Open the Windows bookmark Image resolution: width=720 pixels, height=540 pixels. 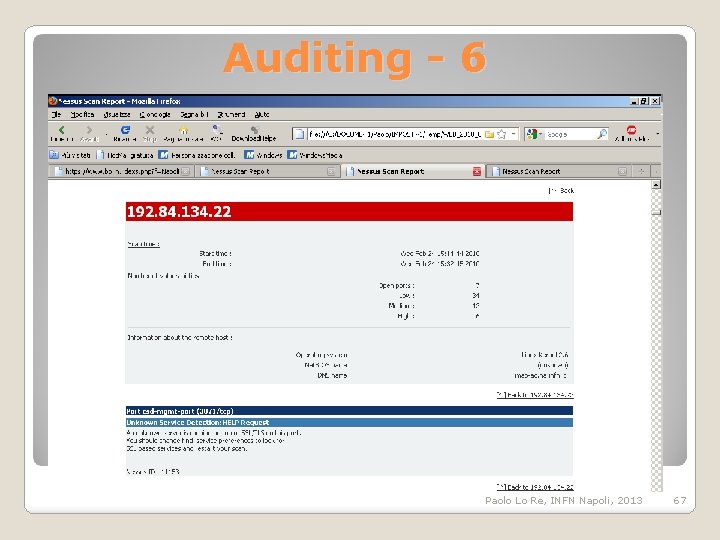[264, 155]
